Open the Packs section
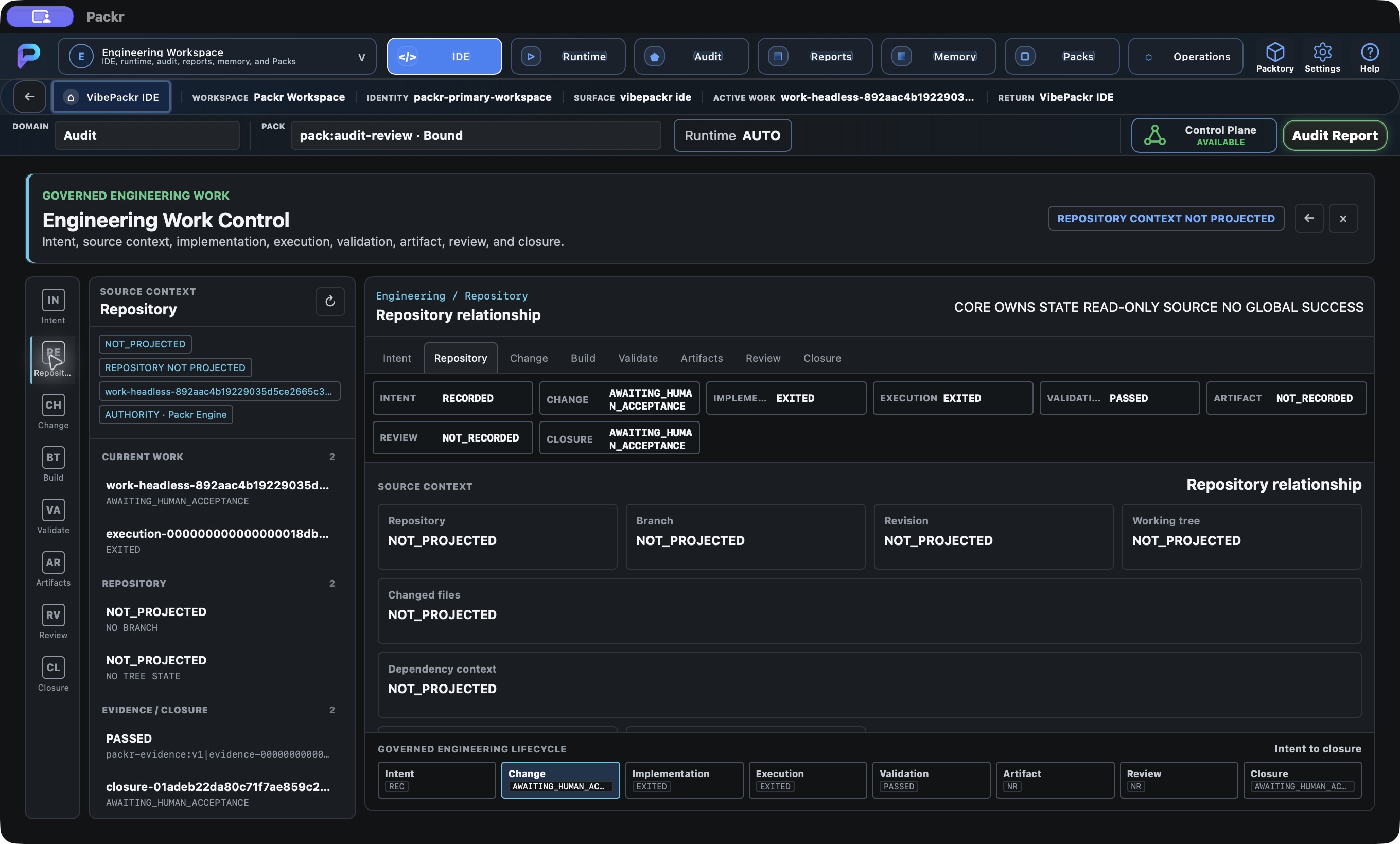This screenshot has height=844, width=1400. (1062, 56)
